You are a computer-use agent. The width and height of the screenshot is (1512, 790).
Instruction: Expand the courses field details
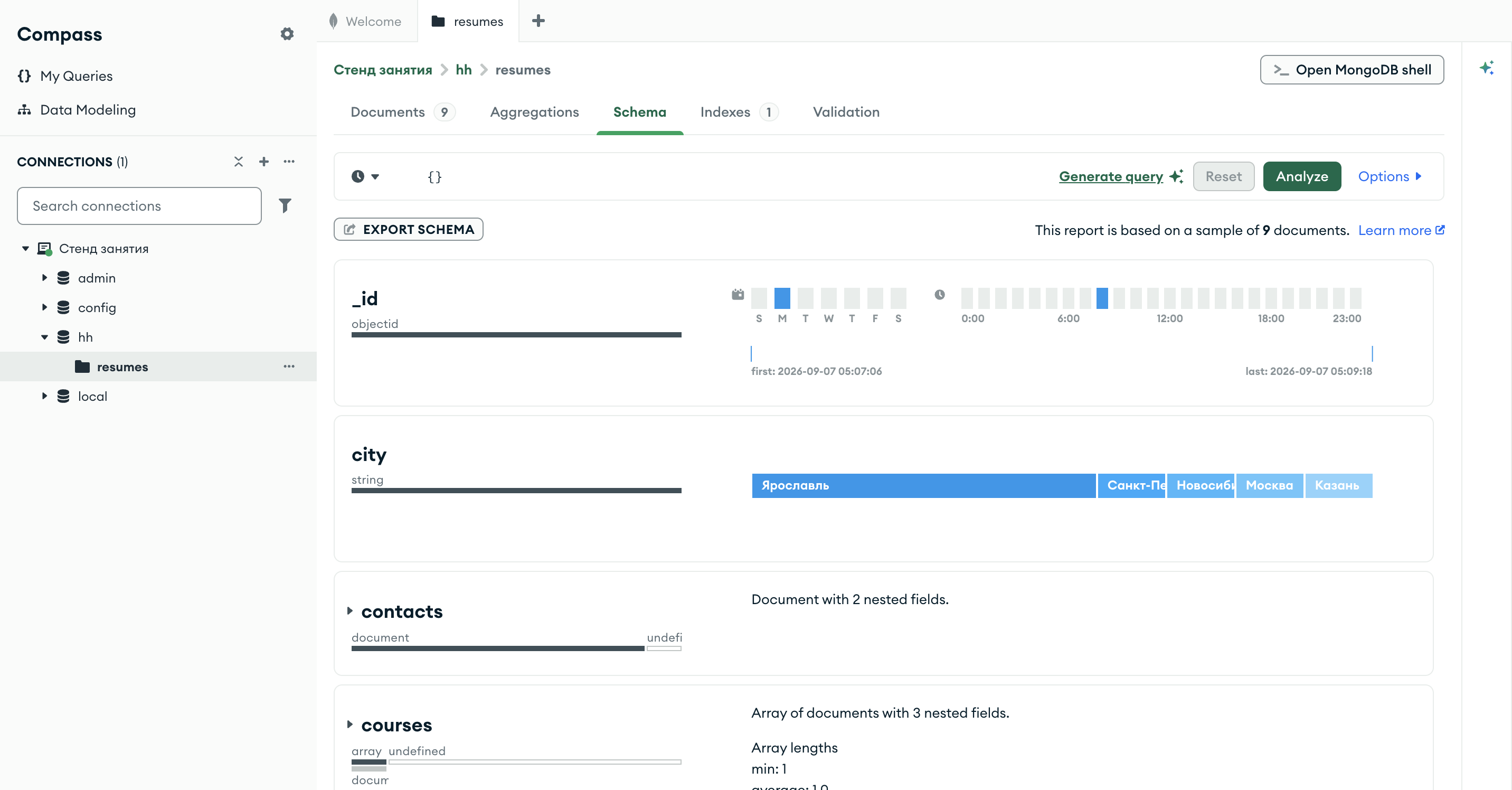(350, 725)
